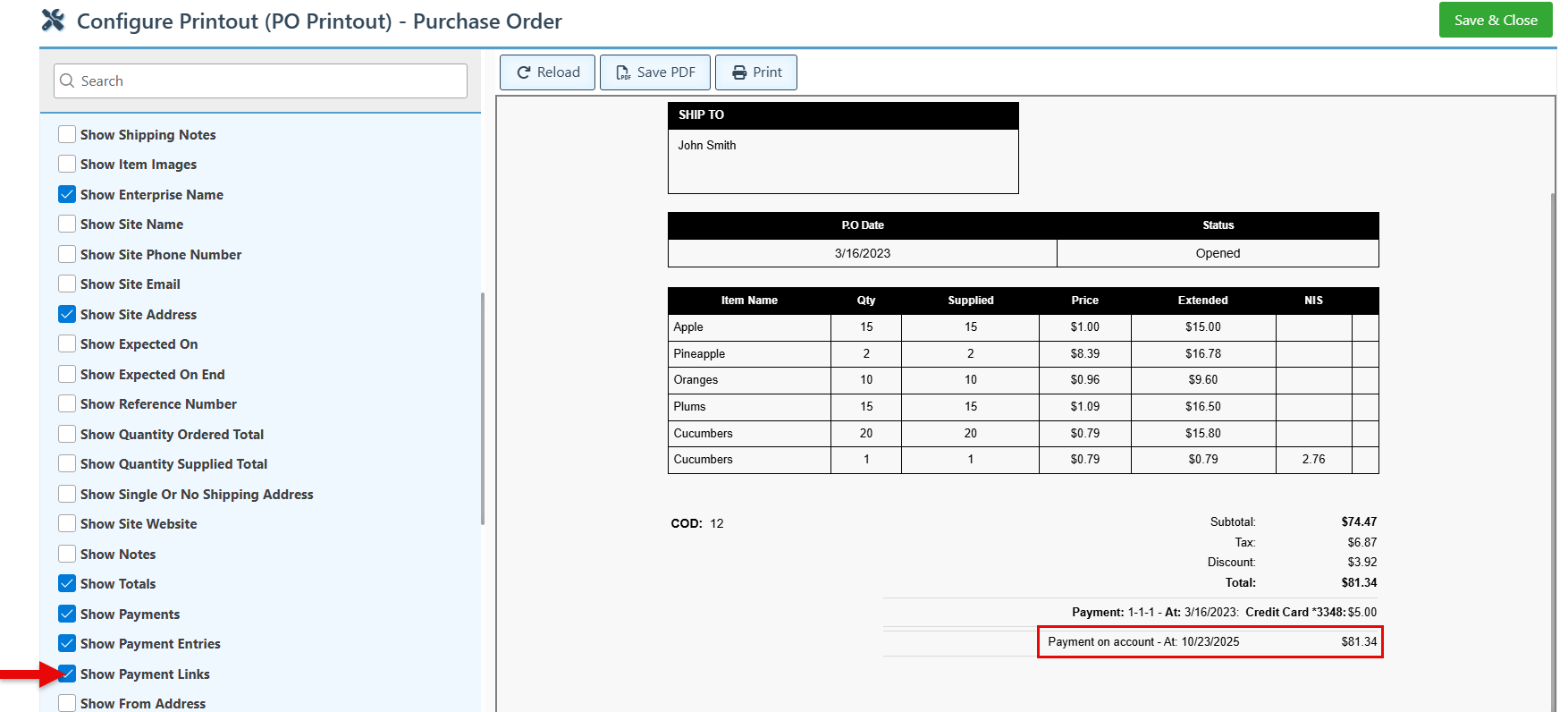The width and height of the screenshot is (1568, 712).
Task: Disable Show Site Address option
Action: coord(67,314)
